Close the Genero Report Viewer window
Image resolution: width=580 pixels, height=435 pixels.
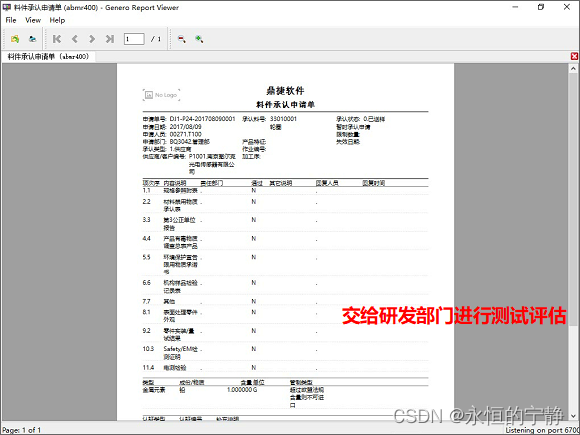point(567,7)
